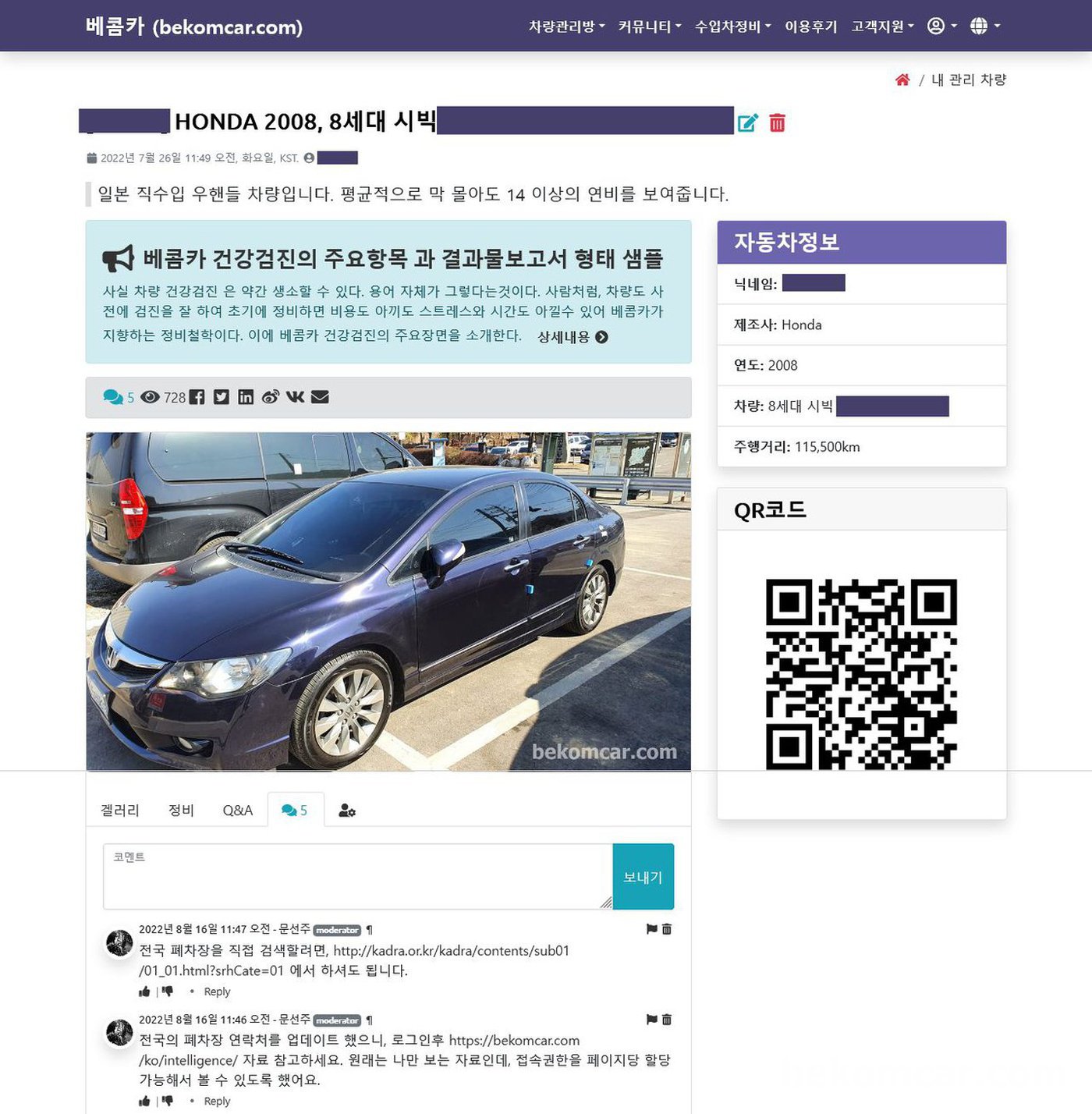Image resolution: width=1092 pixels, height=1114 pixels.
Task: Dislike the 11:46 comment with thumbs down
Action: coord(167,1101)
